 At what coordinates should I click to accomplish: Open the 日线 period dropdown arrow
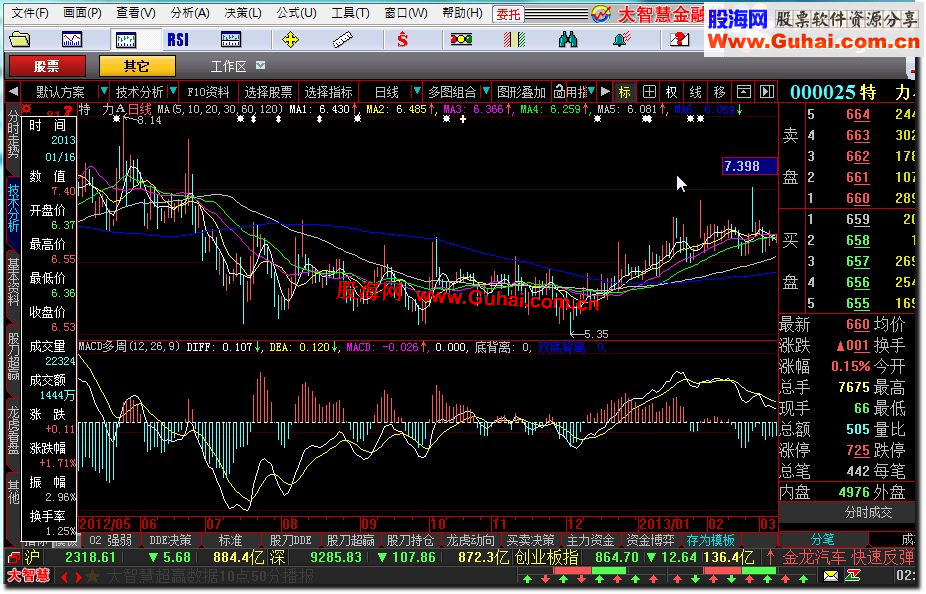pos(417,91)
